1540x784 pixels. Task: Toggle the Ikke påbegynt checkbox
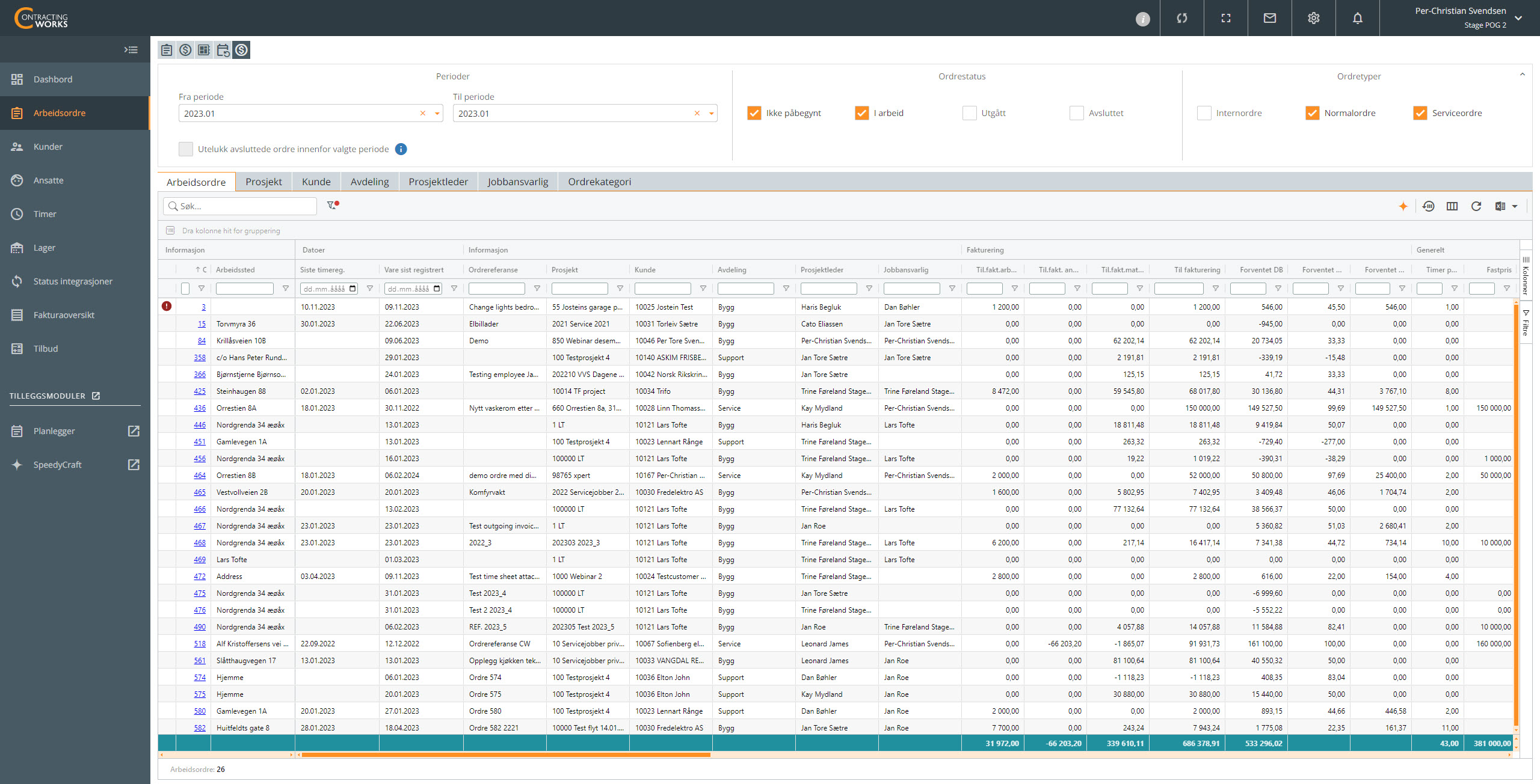click(754, 113)
